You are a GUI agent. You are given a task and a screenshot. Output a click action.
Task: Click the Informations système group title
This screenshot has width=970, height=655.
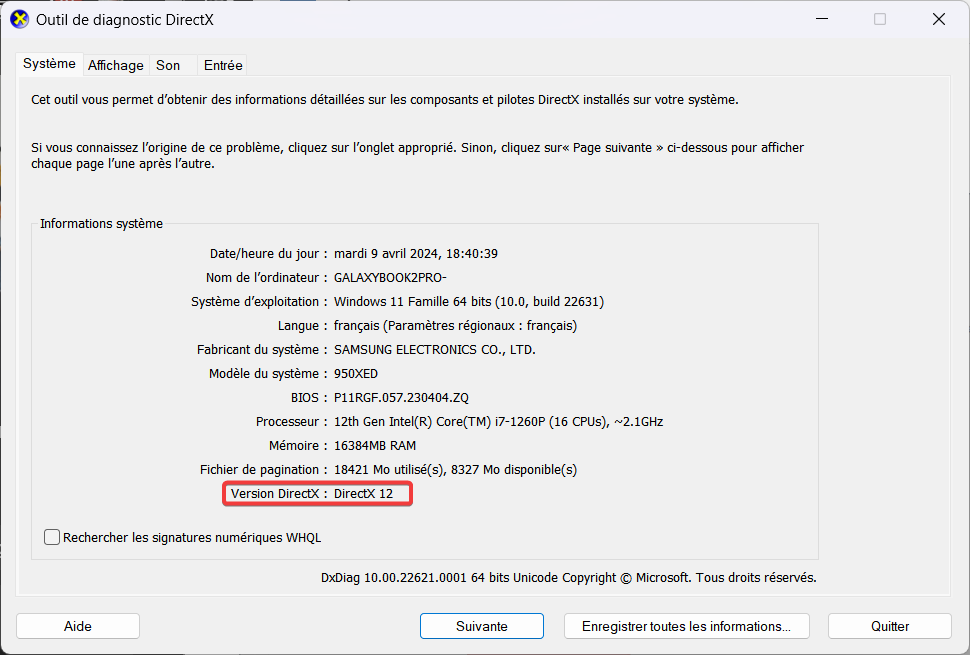tap(101, 223)
